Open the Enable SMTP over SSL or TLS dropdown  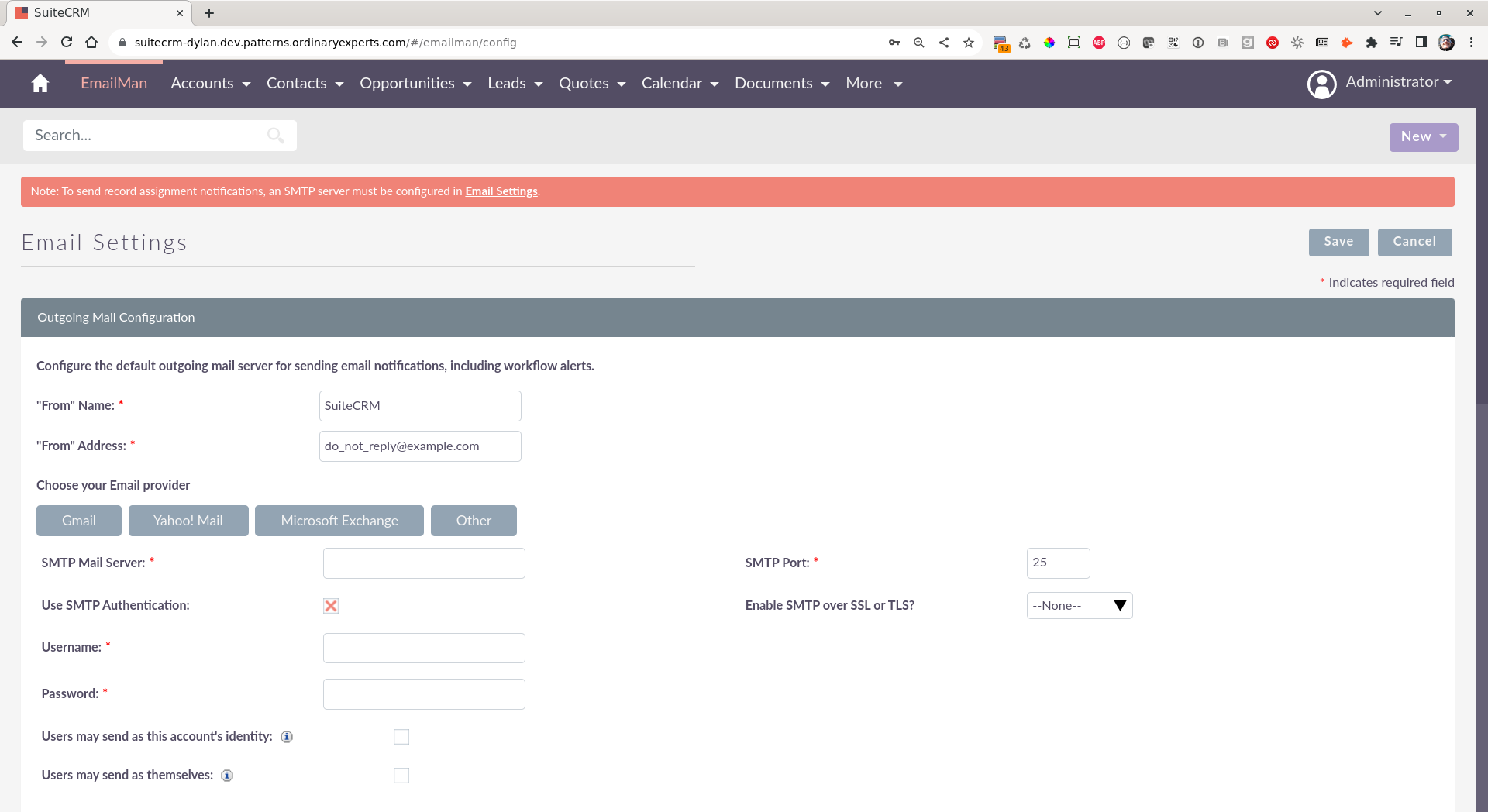pyautogui.click(x=1080, y=606)
